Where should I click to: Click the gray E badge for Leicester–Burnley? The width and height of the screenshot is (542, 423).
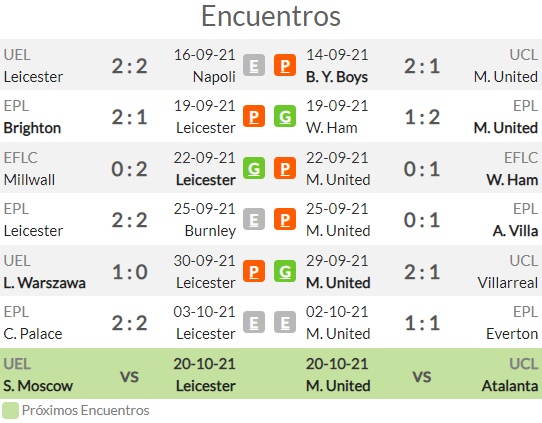coord(254,219)
